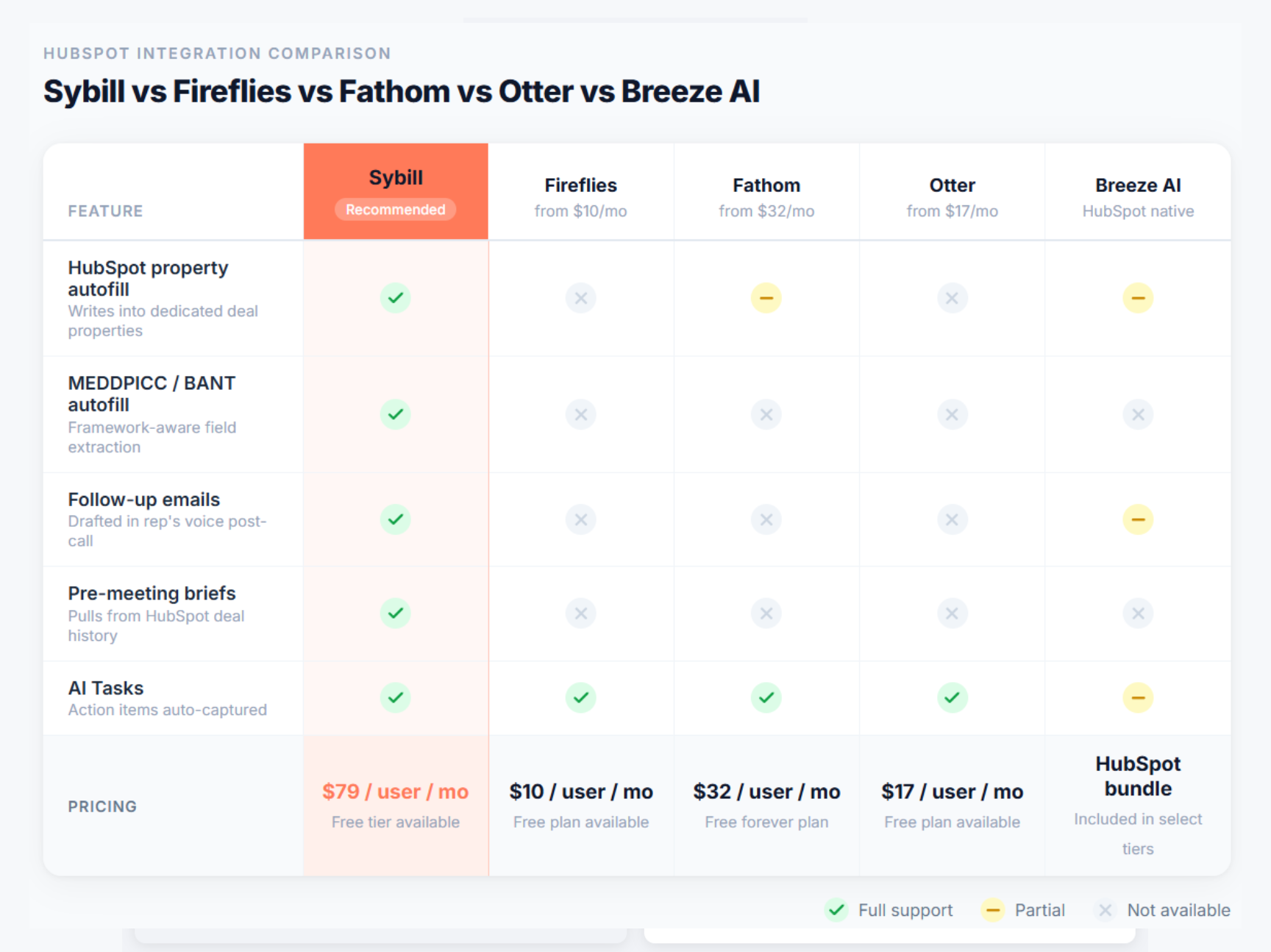Click the '$17 / user / mo' price
Screen dimensions: 1271x952
(952, 792)
